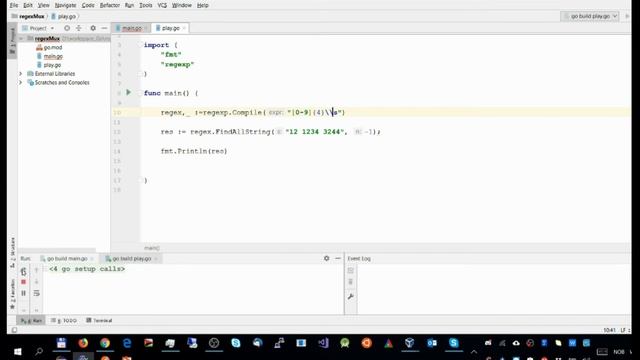Click the main() editor breadcrumb
Viewport: 640px width, 360px height.
click(x=151, y=248)
